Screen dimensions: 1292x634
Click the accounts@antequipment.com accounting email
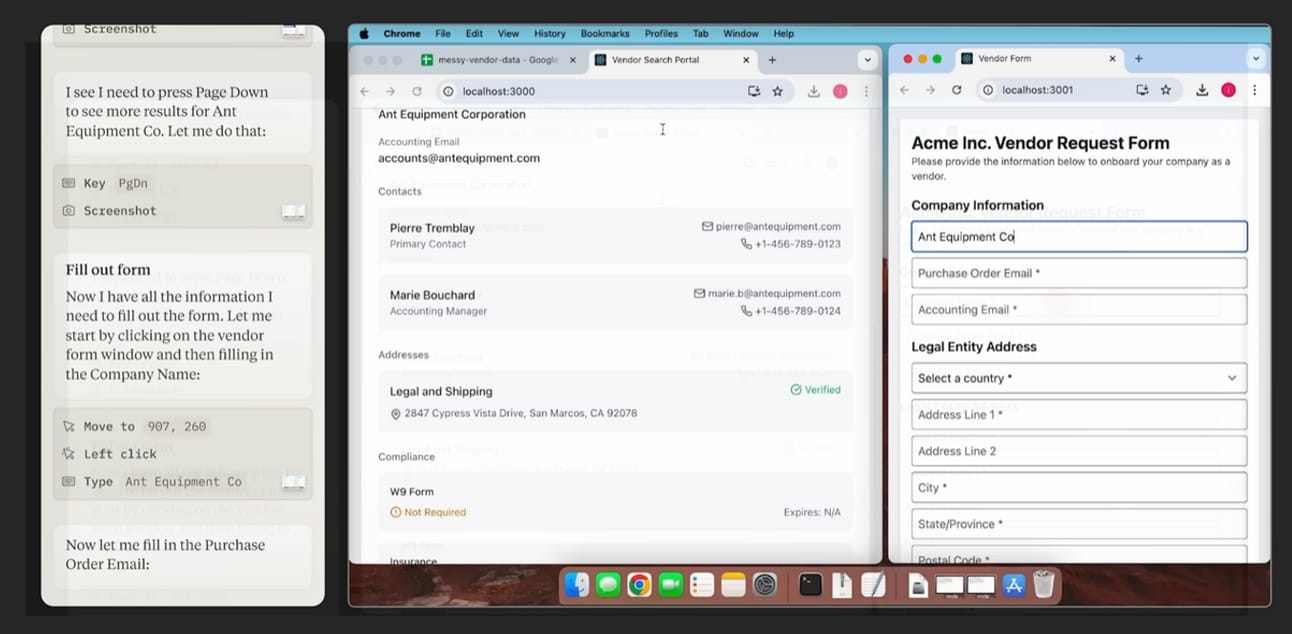pos(459,158)
